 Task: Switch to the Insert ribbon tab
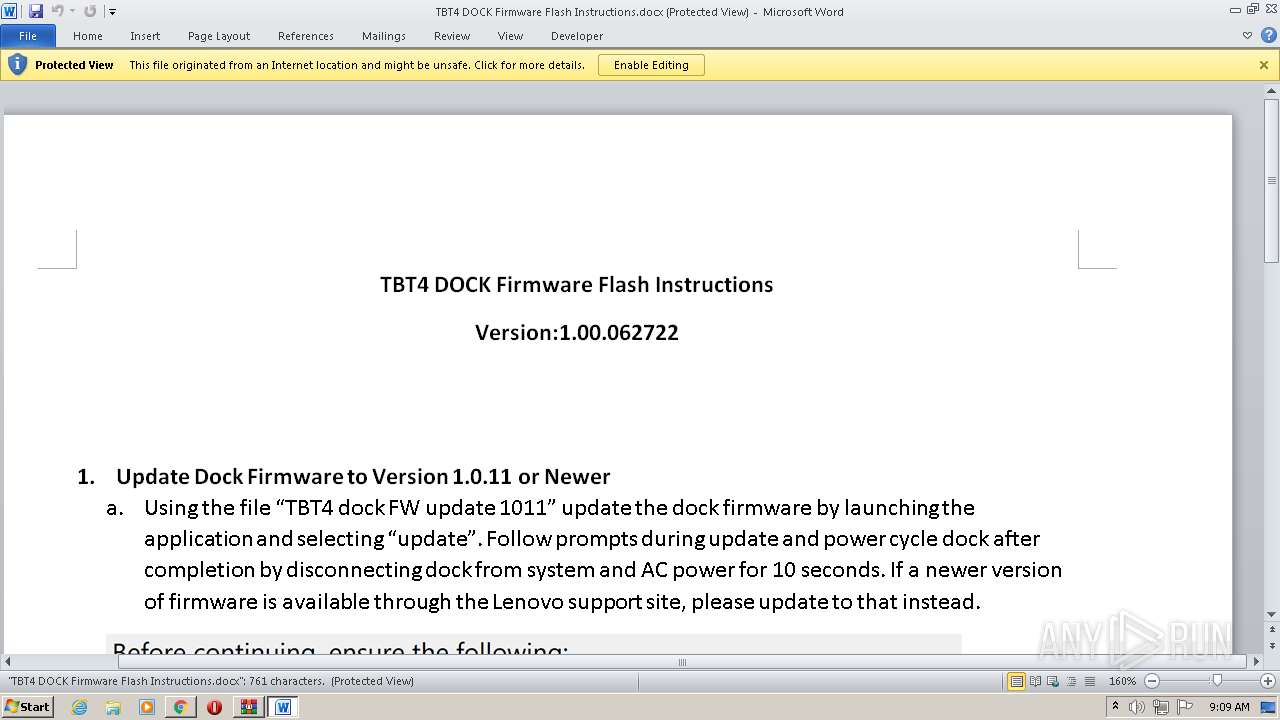[145, 36]
